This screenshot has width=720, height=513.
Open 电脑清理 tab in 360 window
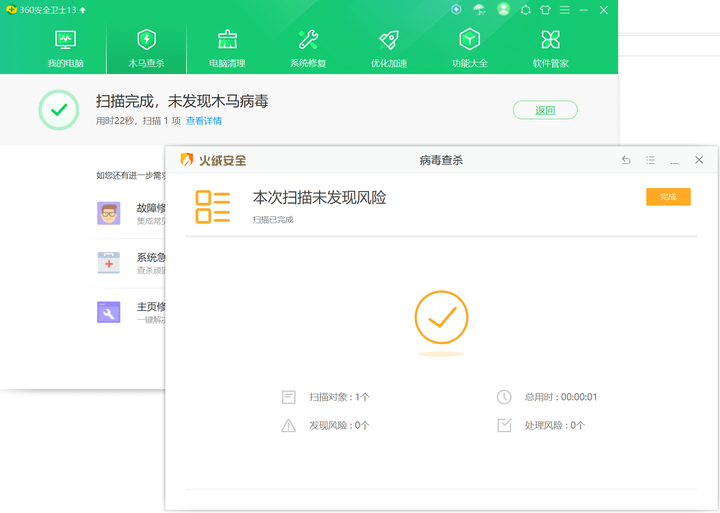coord(227,48)
